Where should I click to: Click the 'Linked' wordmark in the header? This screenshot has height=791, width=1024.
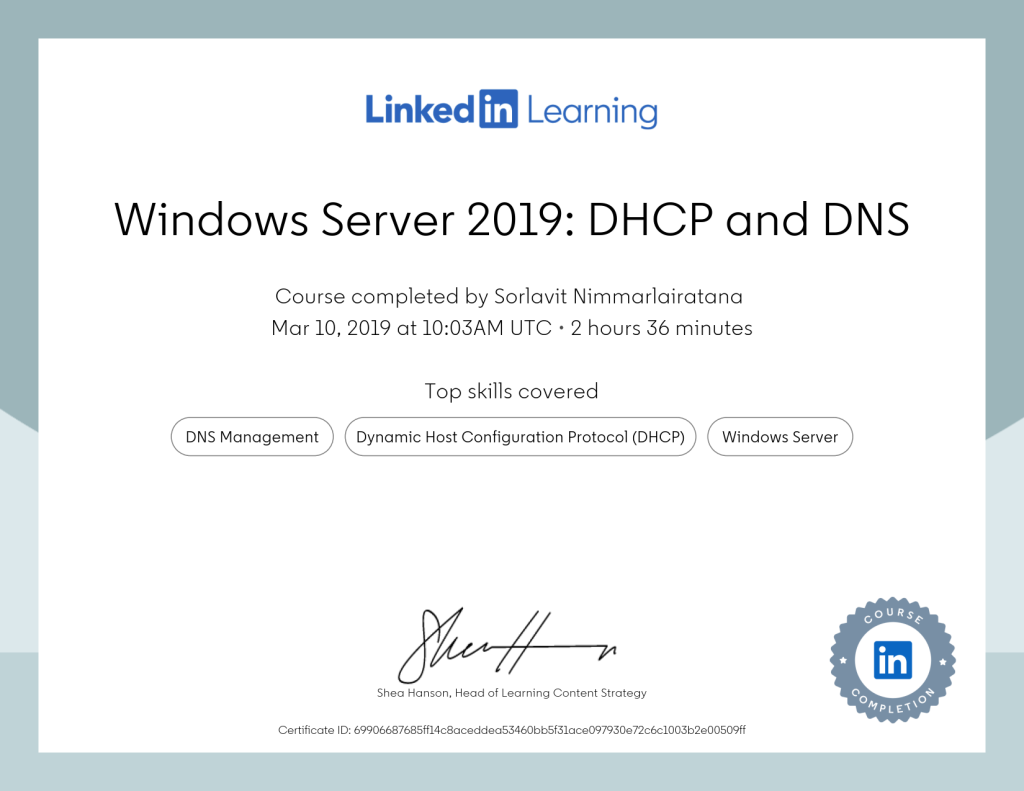[420, 109]
